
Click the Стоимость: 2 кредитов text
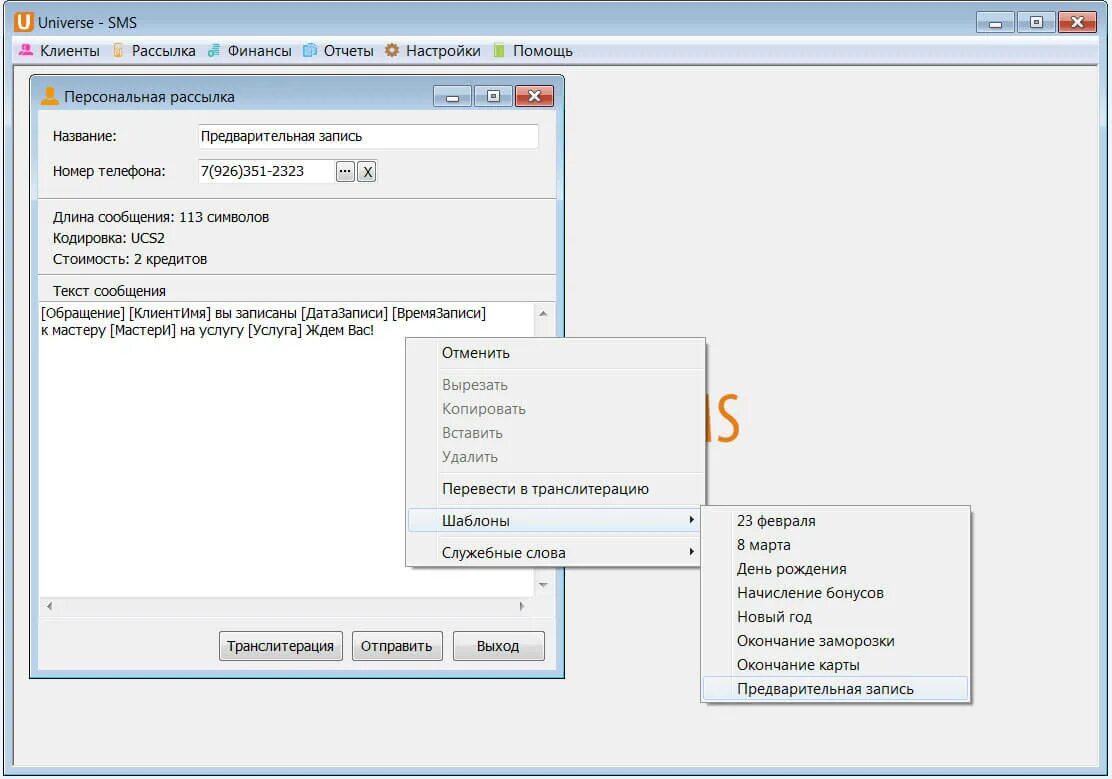click(x=130, y=259)
